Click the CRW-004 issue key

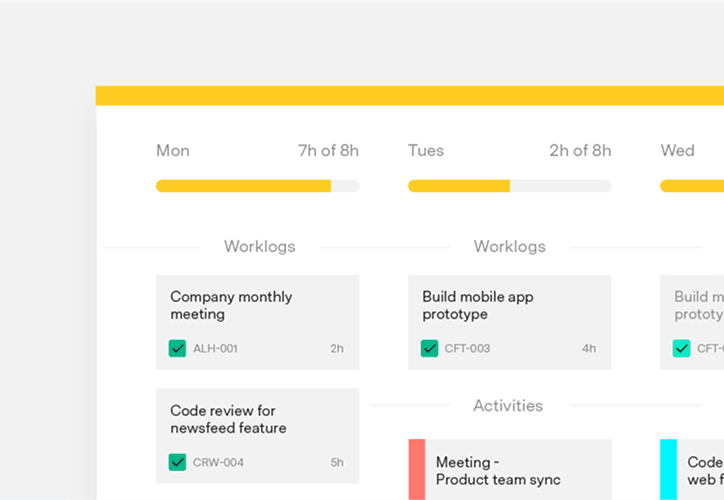[x=218, y=462]
